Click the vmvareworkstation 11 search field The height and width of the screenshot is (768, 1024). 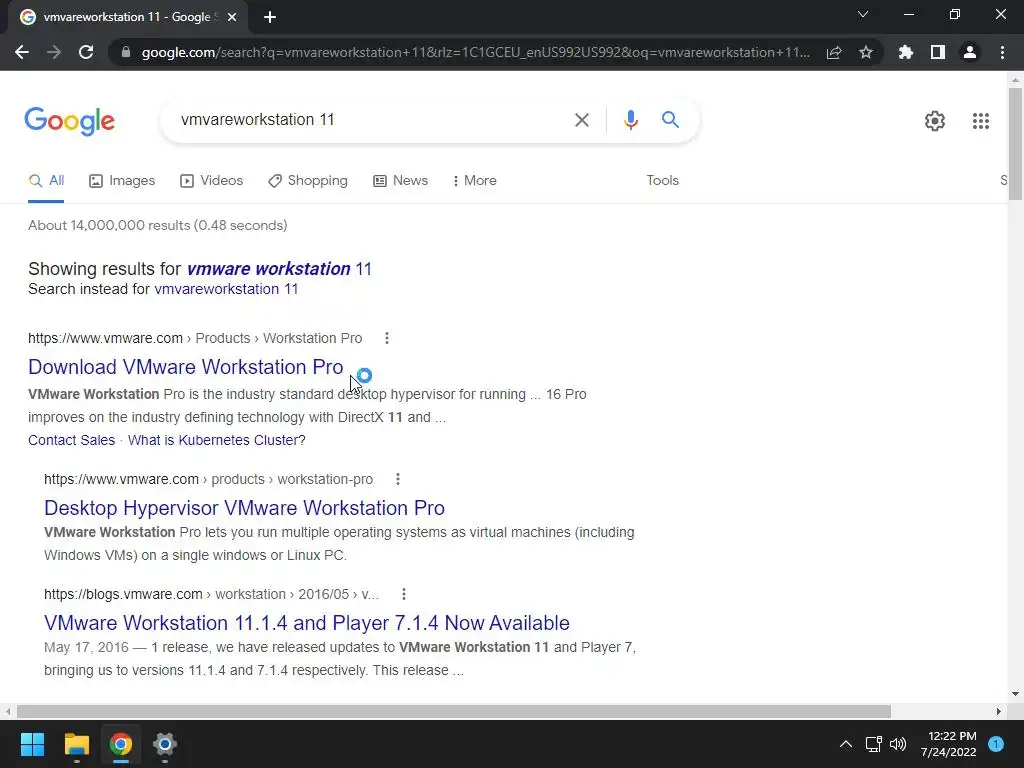pos(372,120)
